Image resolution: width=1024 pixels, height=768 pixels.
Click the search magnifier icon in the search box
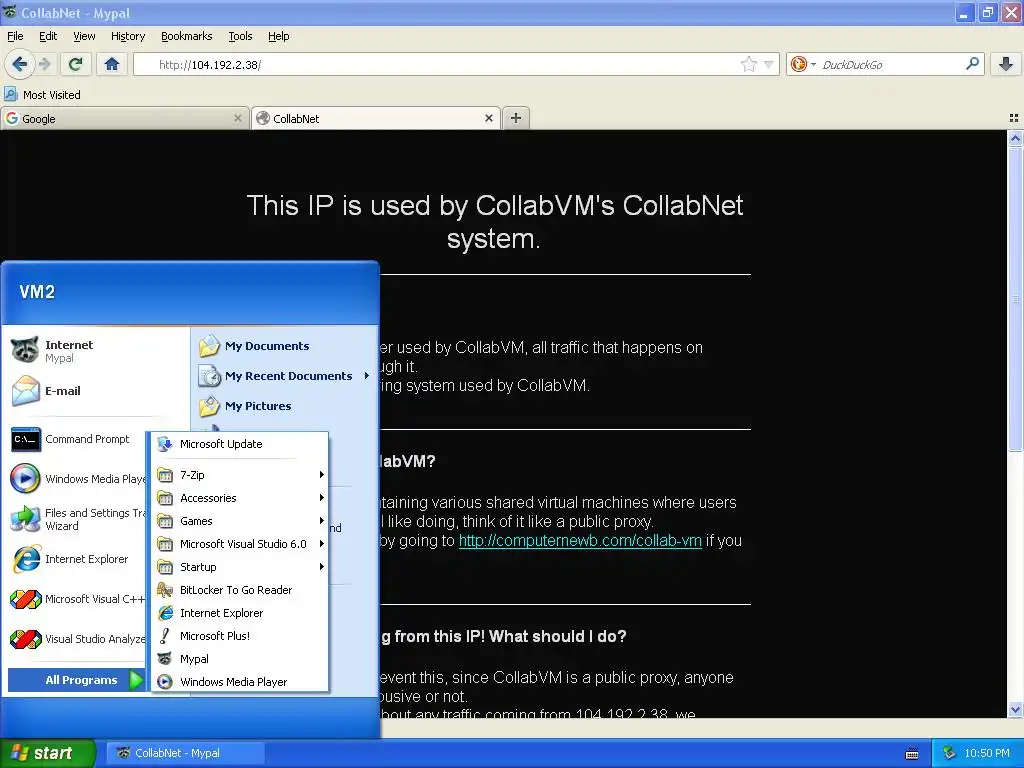tap(972, 64)
